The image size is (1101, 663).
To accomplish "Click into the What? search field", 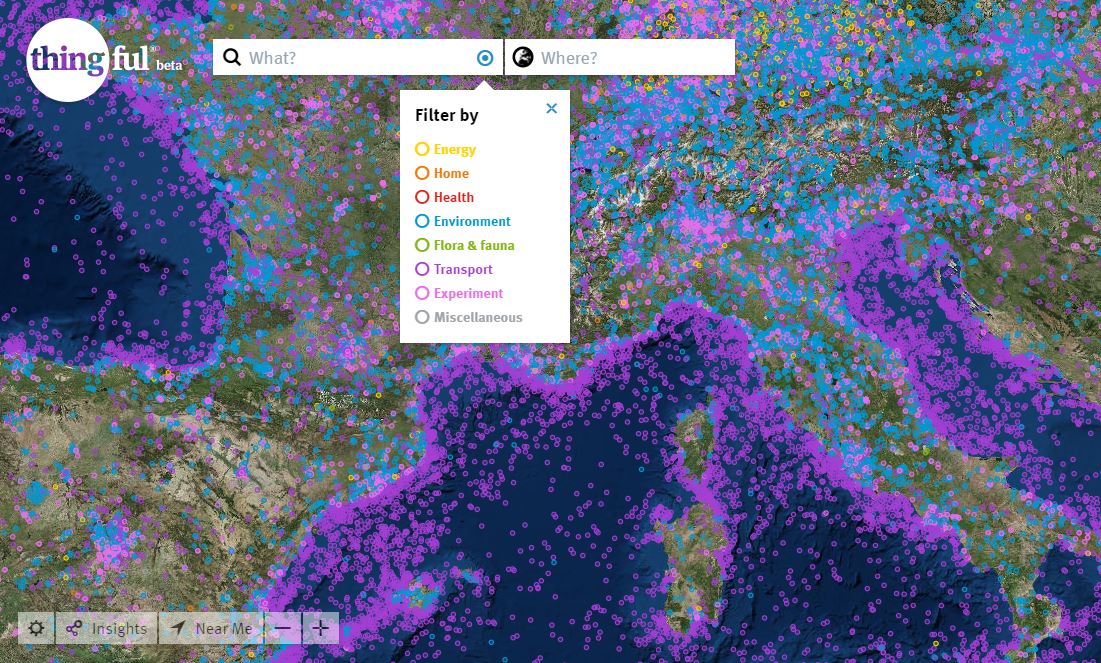I will [x=355, y=58].
